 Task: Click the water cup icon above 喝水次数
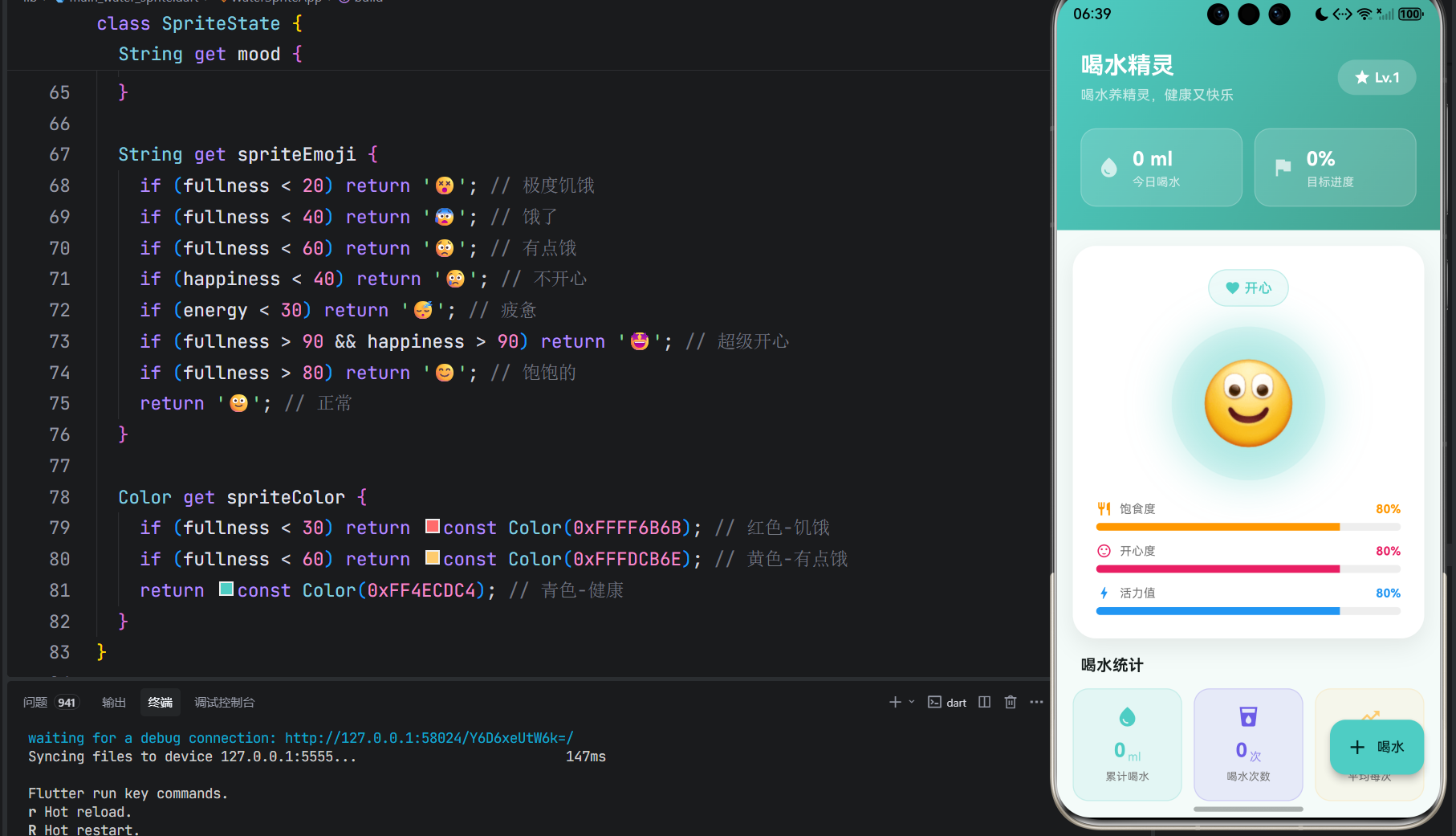[1247, 716]
